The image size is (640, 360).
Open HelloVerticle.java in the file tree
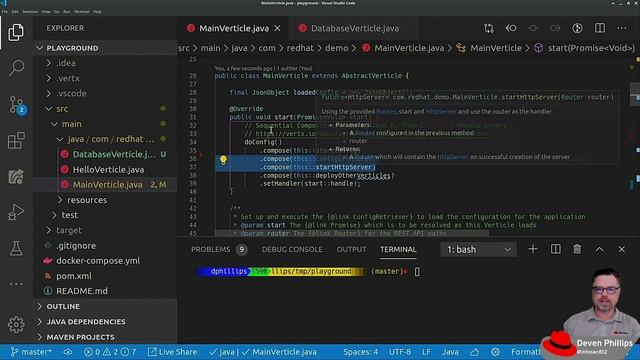pos(108,170)
